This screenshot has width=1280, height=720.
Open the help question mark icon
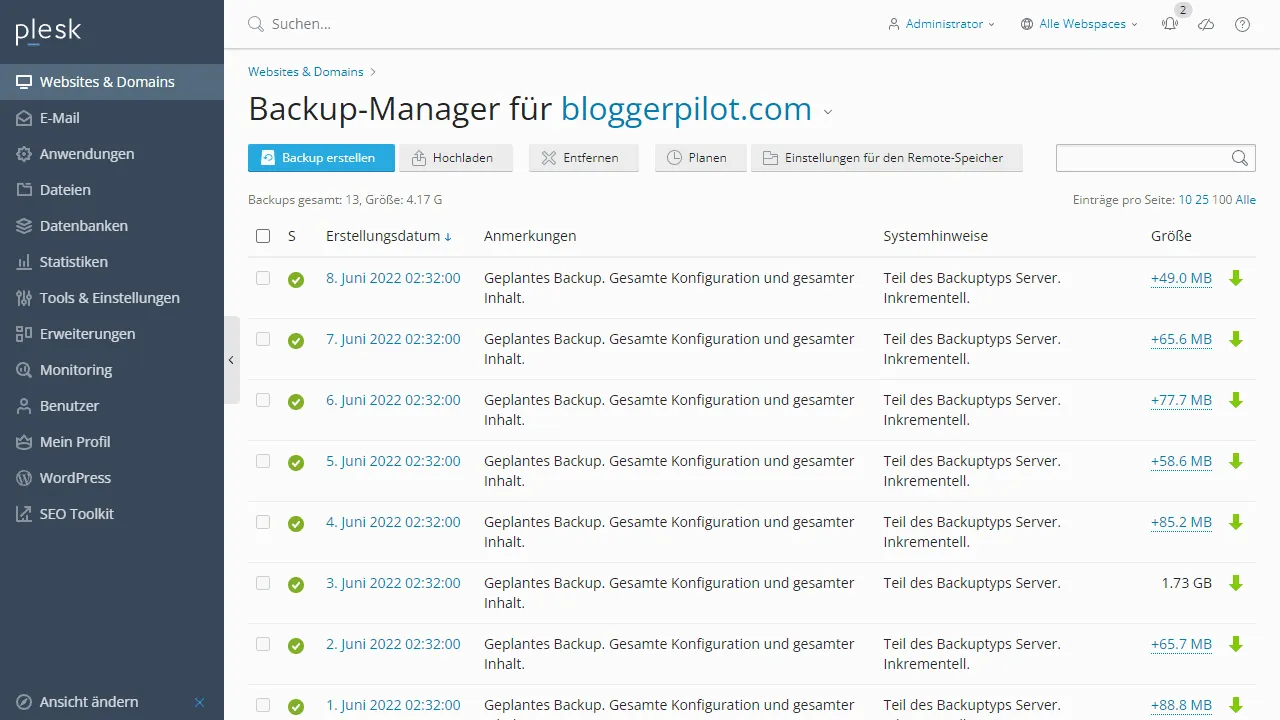click(1242, 24)
